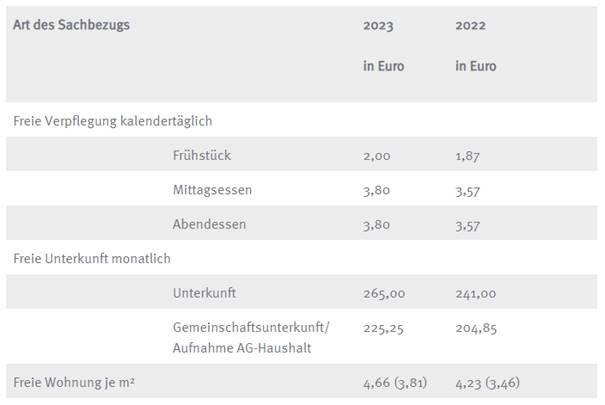Click the Abendessen row label
The width and height of the screenshot is (605, 405).
209,224
